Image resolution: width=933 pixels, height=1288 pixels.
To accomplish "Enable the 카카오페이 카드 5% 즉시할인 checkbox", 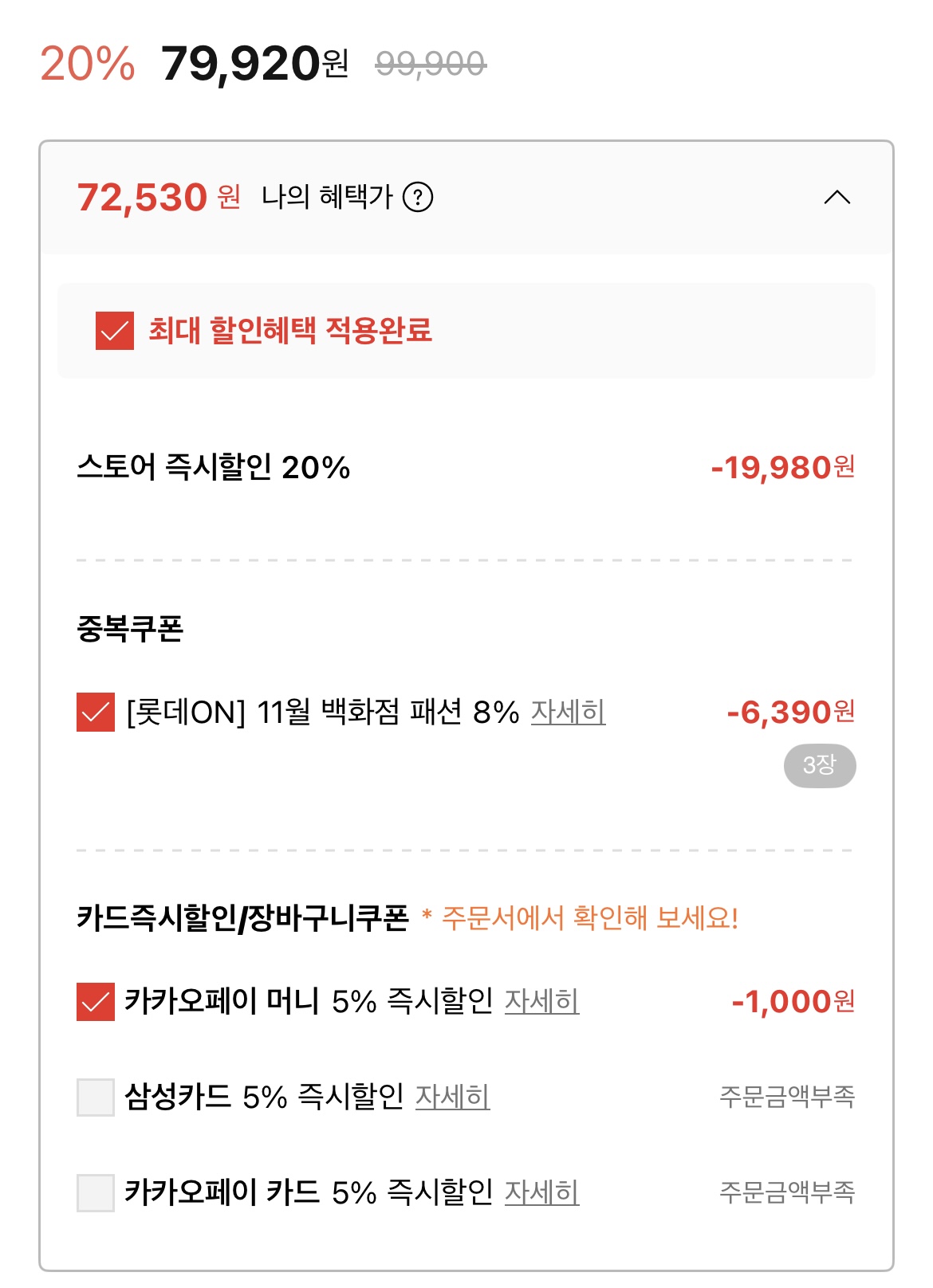I will point(96,1193).
